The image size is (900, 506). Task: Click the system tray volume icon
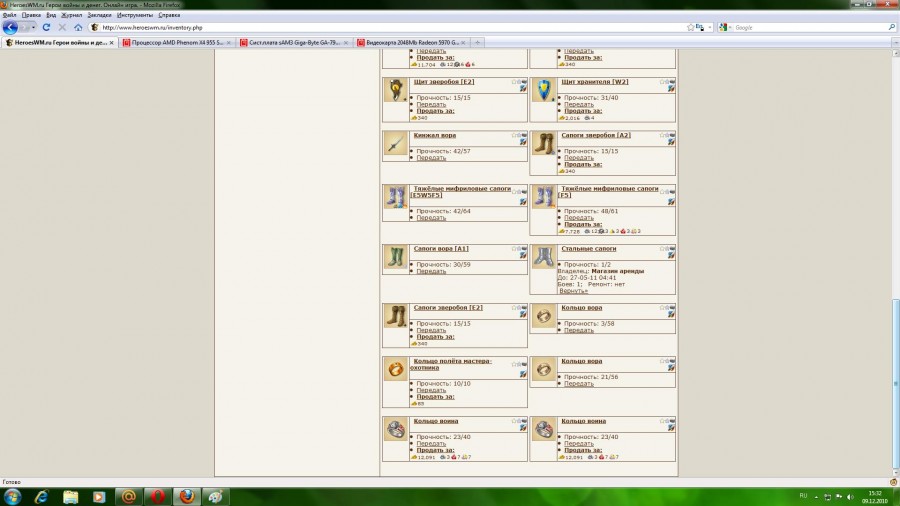click(x=850, y=497)
